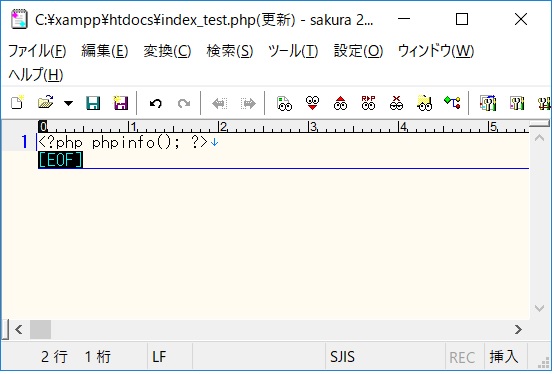The height and width of the screenshot is (374, 554).
Task: Open the type-specific settings icon
Action: (516, 103)
